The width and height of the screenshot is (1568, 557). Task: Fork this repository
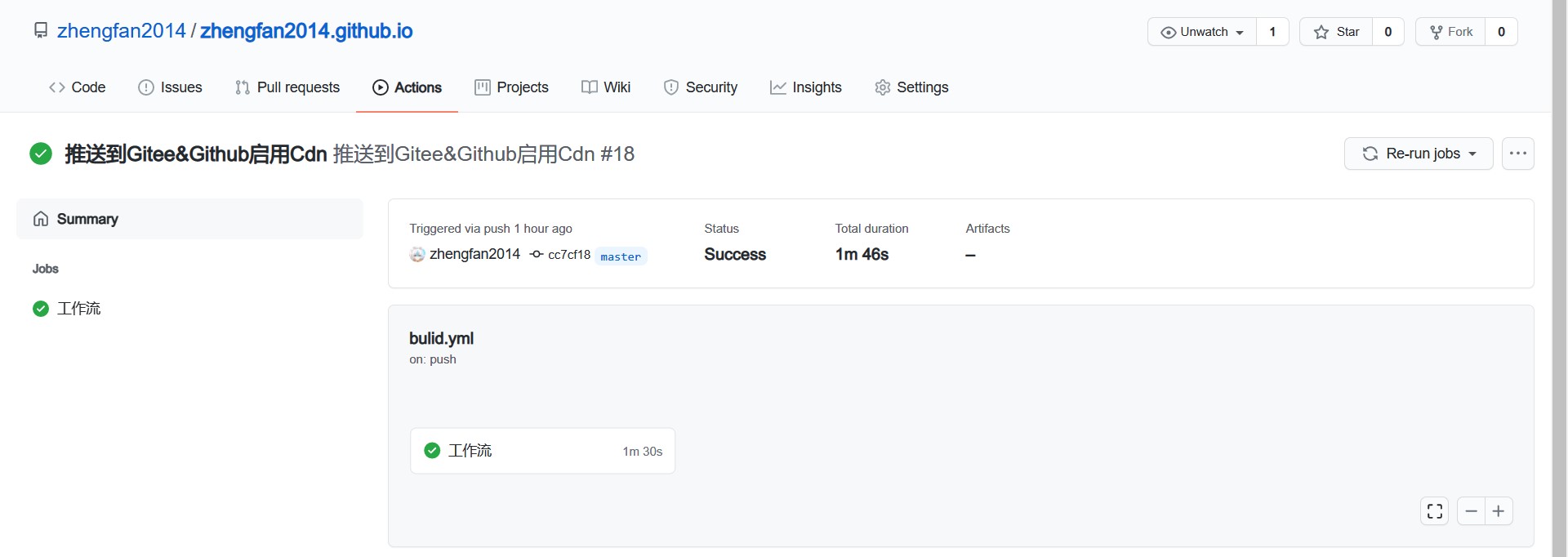pos(1450,32)
